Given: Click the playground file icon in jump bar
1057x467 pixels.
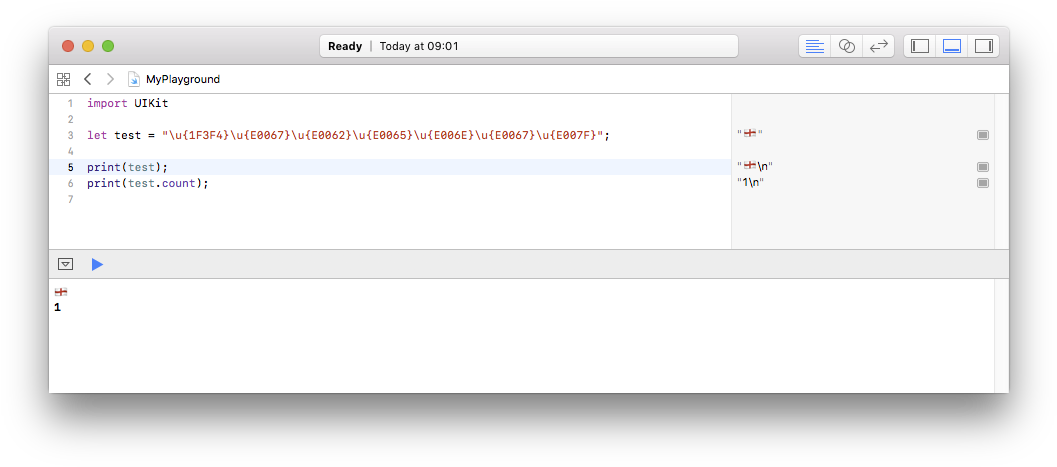Looking at the screenshot, I should (x=134, y=80).
